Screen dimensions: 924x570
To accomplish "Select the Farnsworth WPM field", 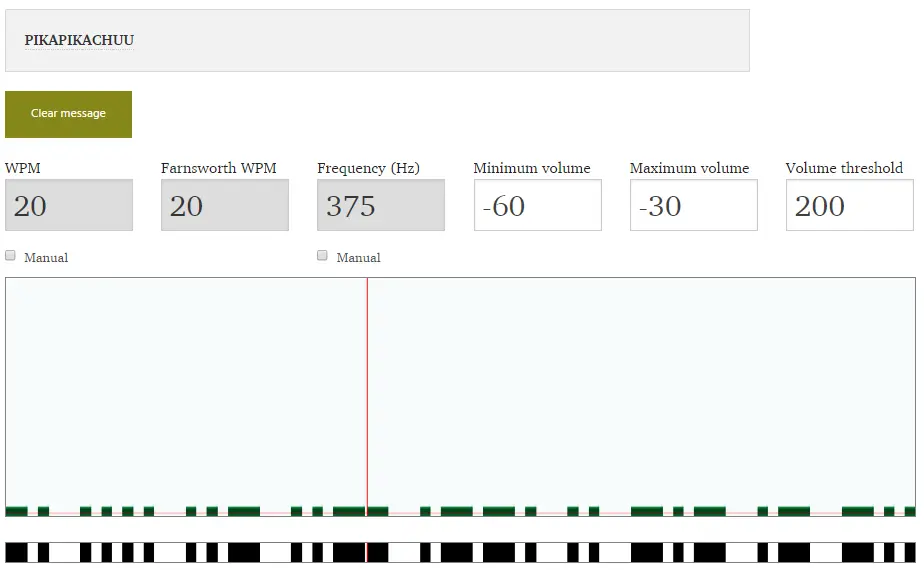I will click(x=224, y=206).
